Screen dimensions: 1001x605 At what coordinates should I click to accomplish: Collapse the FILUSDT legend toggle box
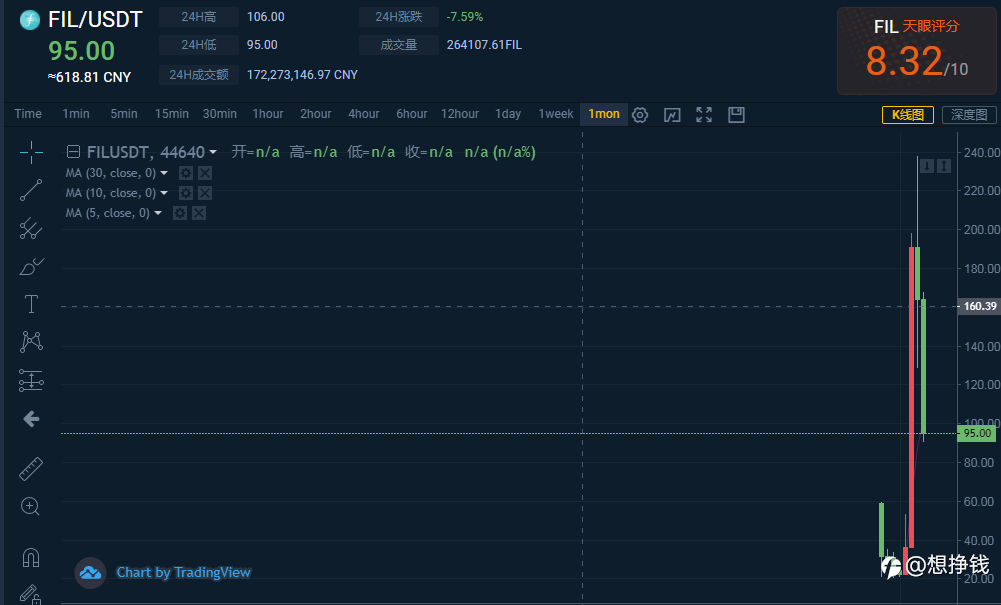pyautogui.click(x=73, y=152)
